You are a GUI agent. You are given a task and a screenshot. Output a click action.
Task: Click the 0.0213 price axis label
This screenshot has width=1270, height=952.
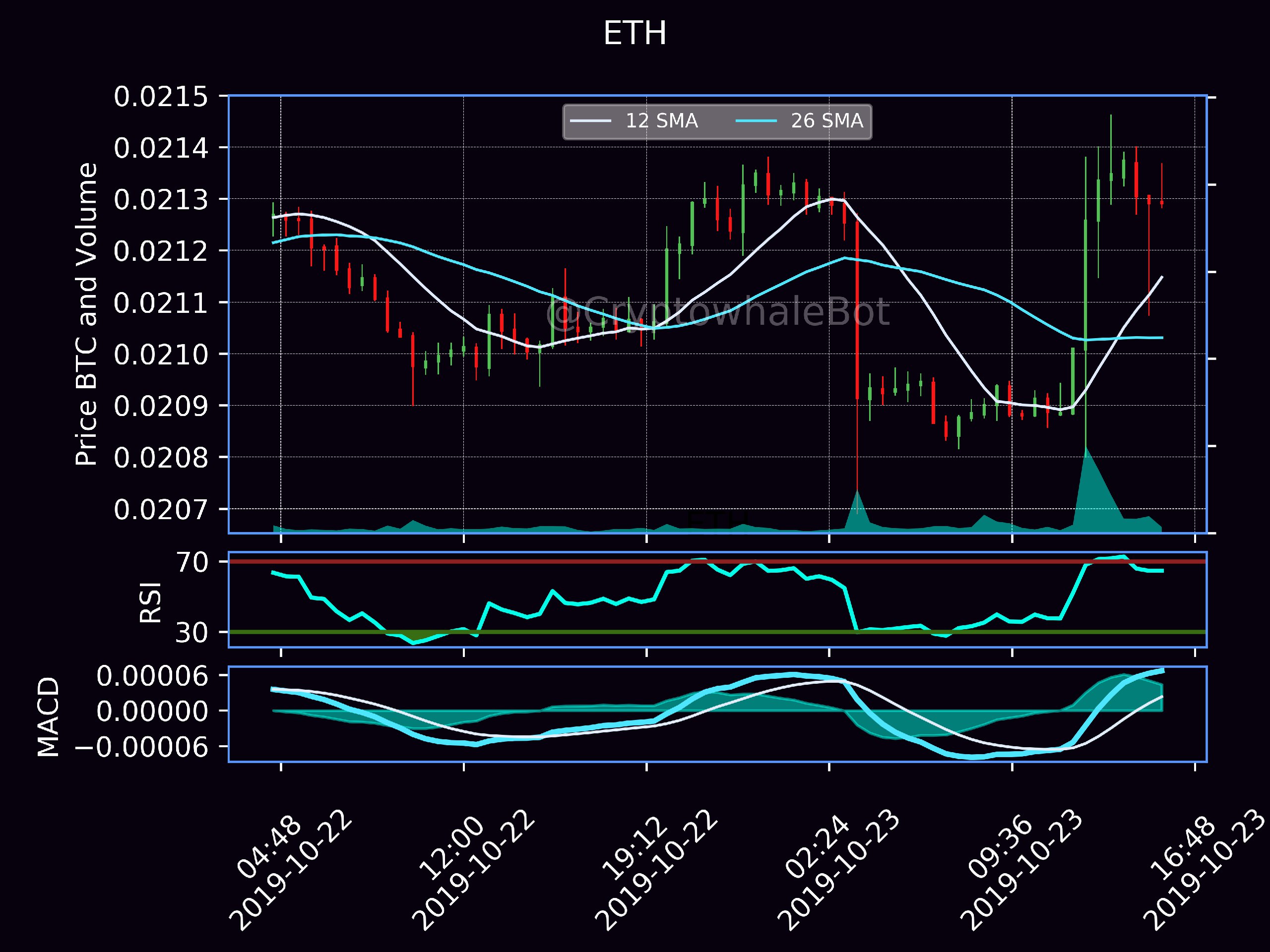[x=161, y=200]
